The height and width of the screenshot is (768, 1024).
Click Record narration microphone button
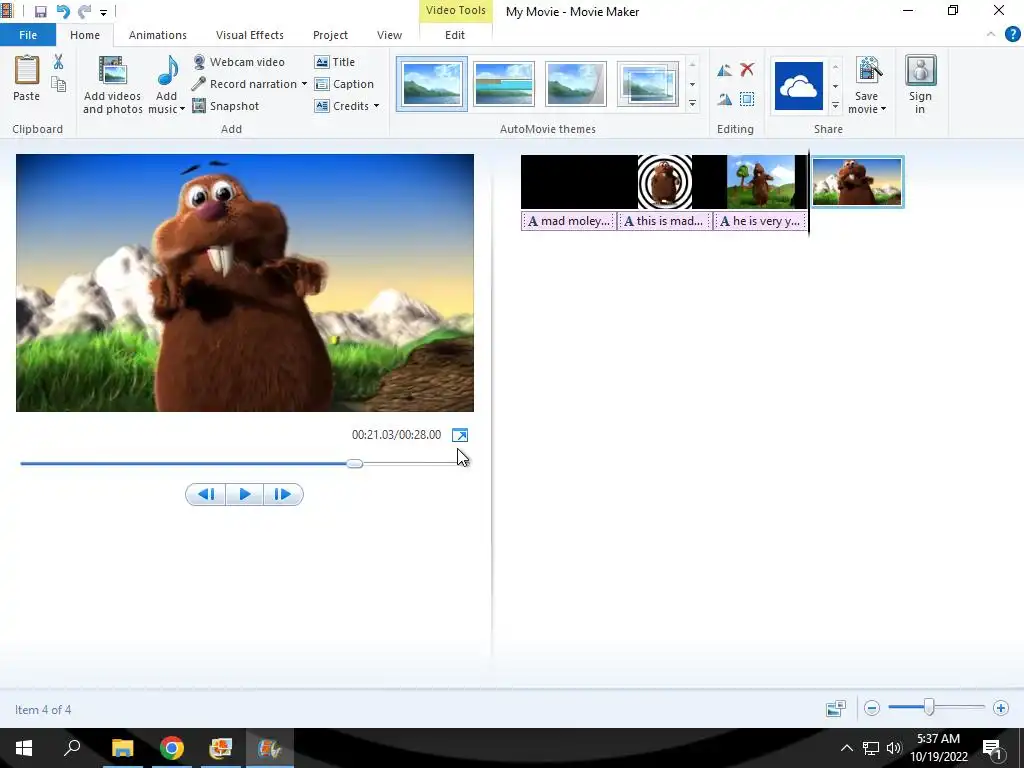(x=245, y=84)
